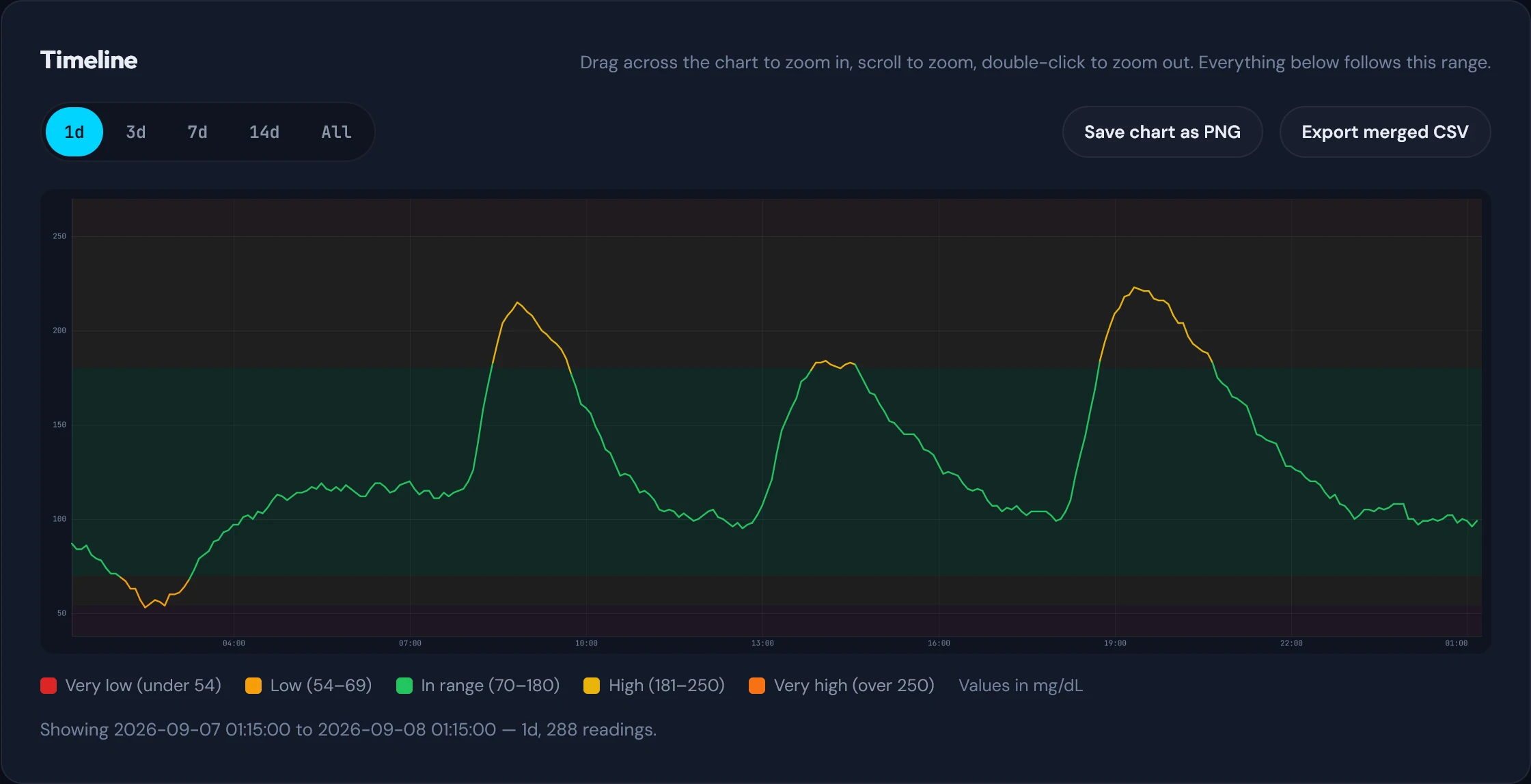Viewport: 1531px width, 784px height.
Task: Click the highest glucose peak after 19:00
Action: 1135,288
